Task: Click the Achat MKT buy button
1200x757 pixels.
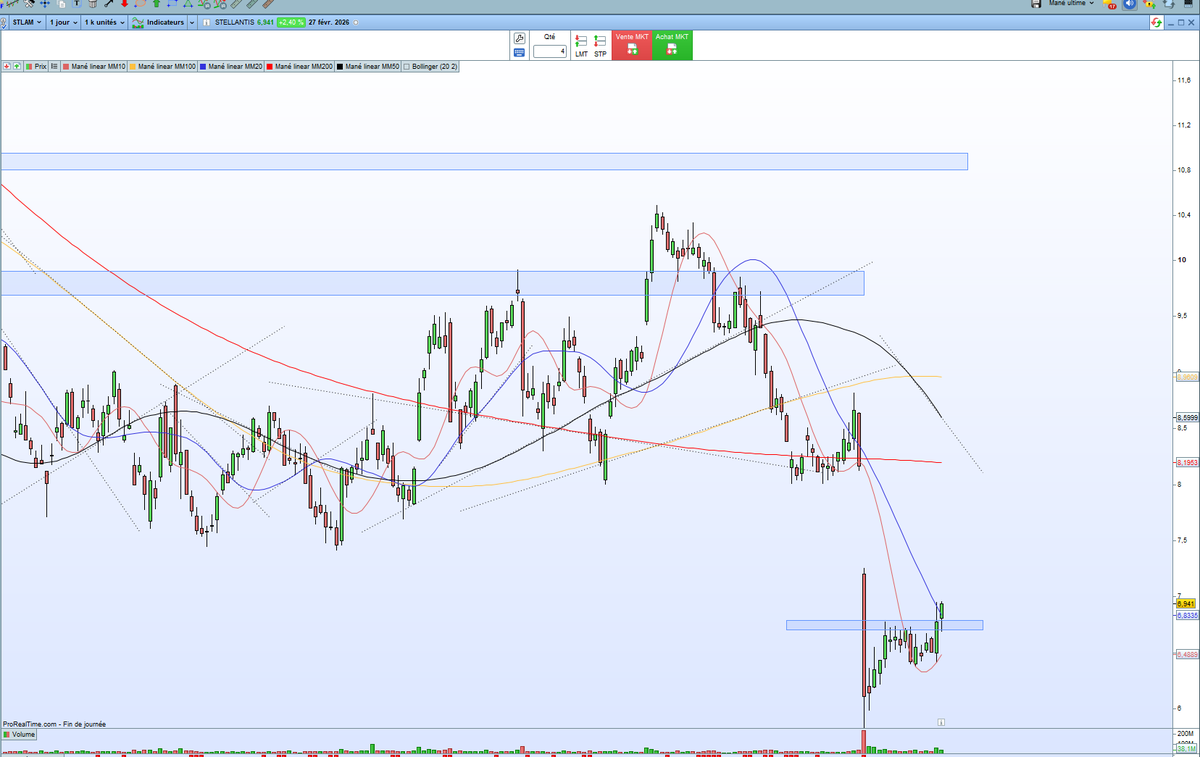Action: tap(672, 45)
